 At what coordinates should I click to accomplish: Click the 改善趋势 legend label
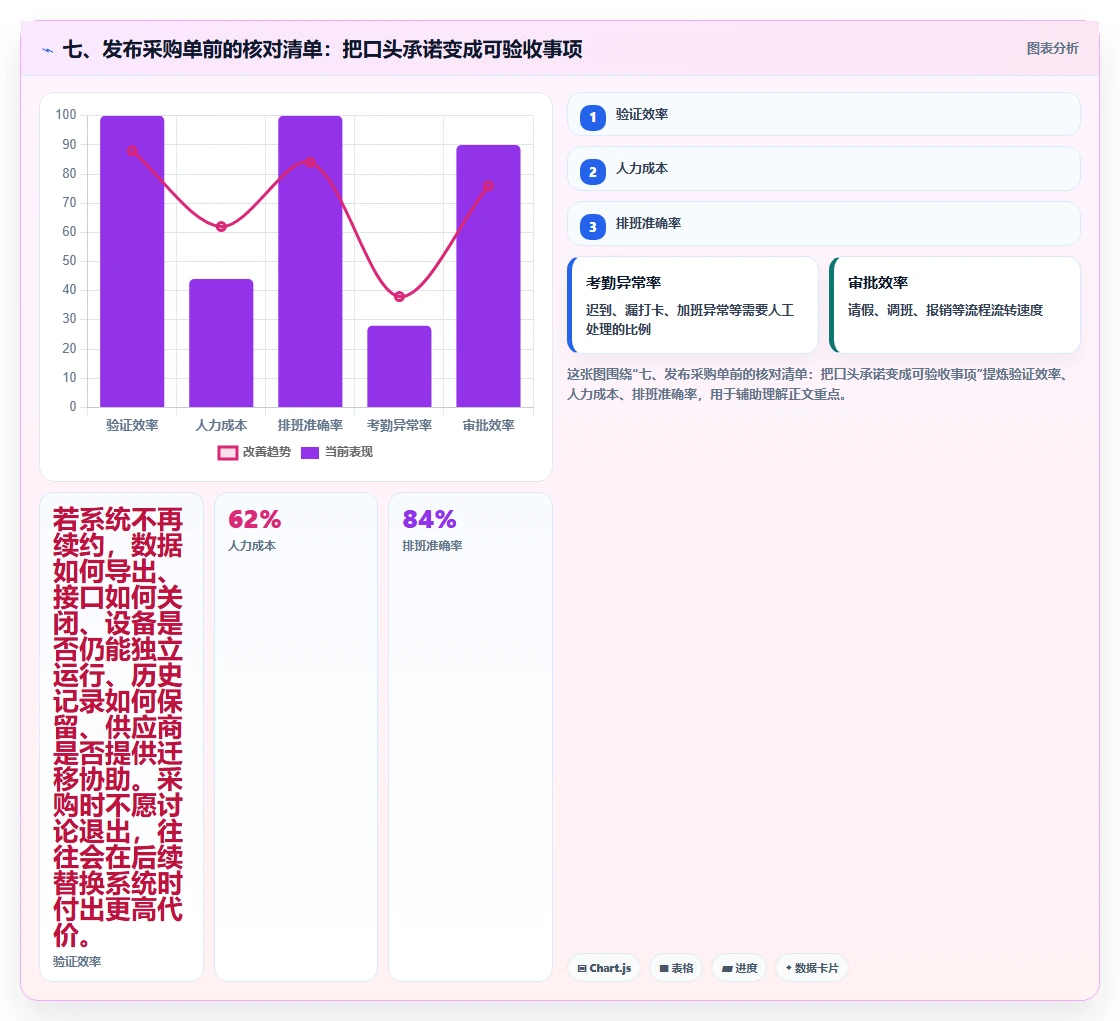pos(266,452)
